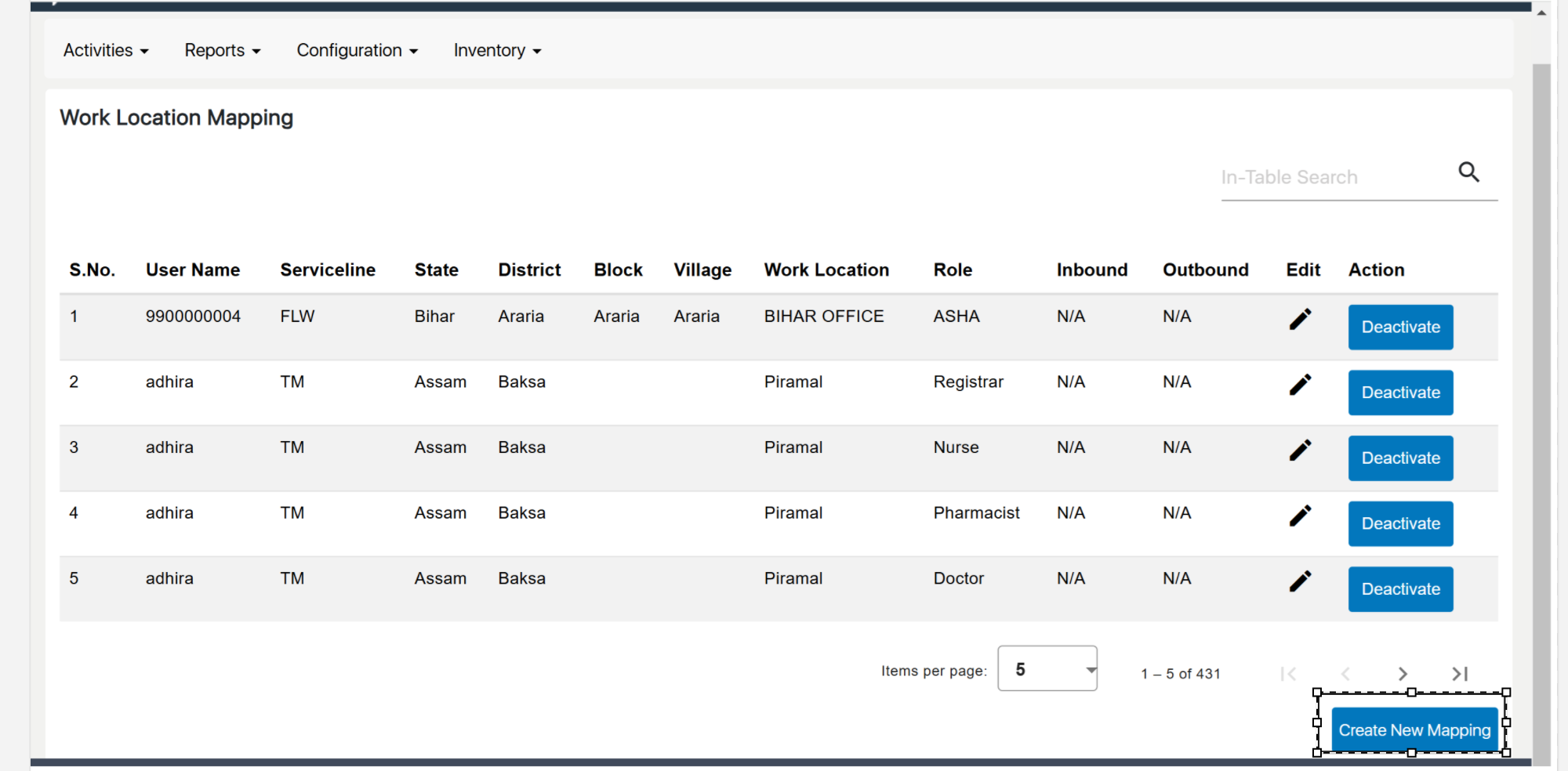Click the Role column header

953,270
